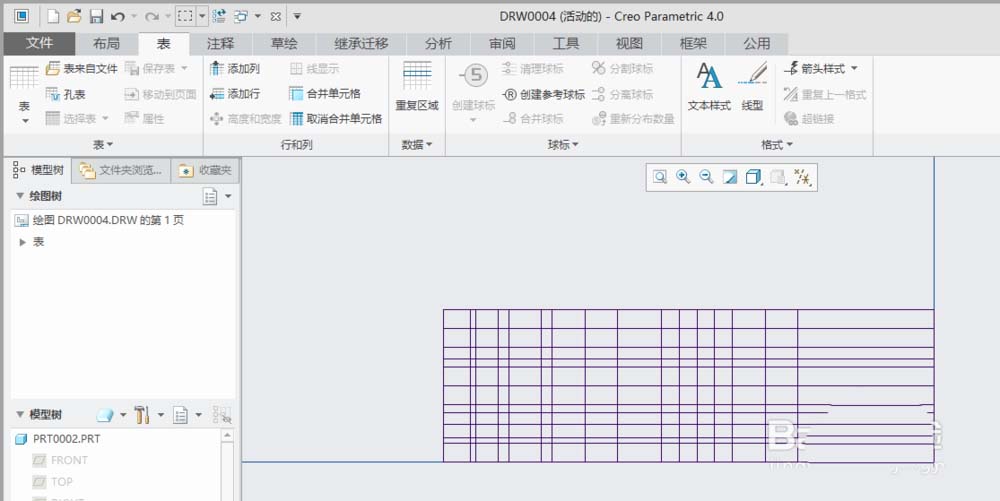The width and height of the screenshot is (1000, 501).
Task: Click the datum display filters icon in graphics toolbar
Action: [803, 177]
